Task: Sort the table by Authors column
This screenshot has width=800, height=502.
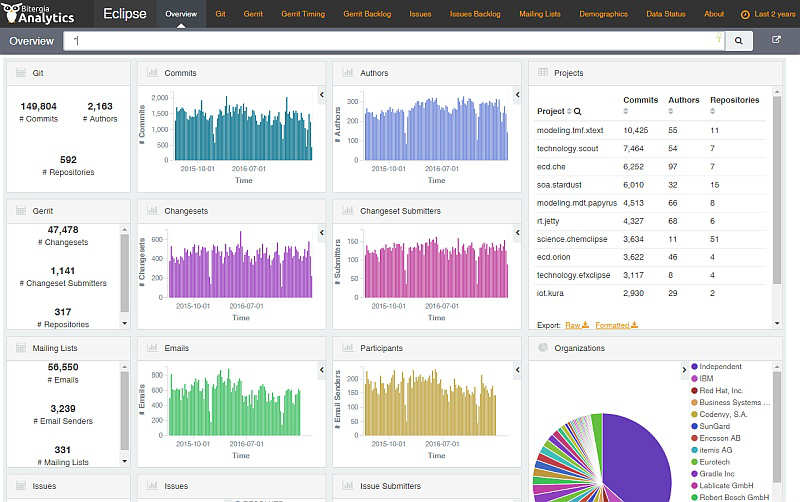Action: click(671, 111)
